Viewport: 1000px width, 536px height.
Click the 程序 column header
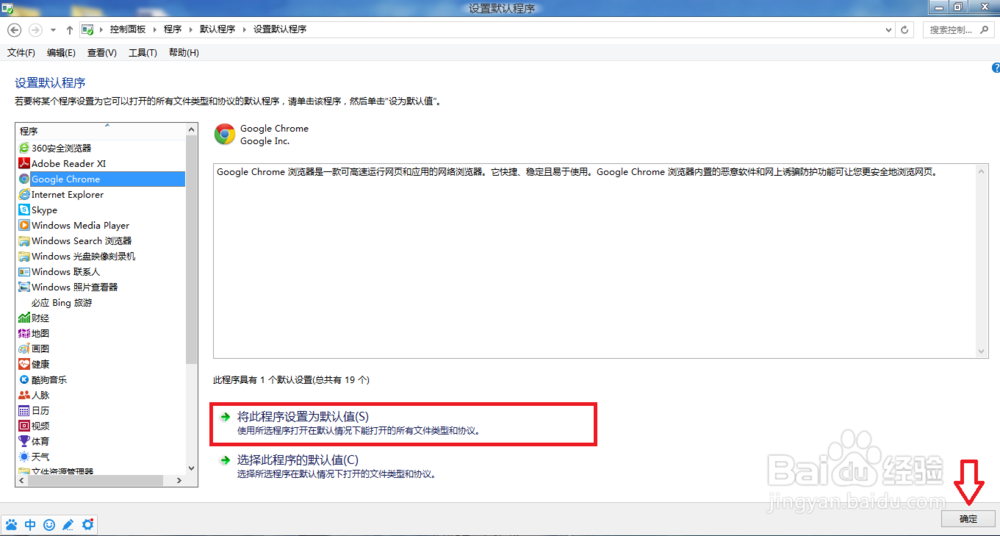(101, 131)
